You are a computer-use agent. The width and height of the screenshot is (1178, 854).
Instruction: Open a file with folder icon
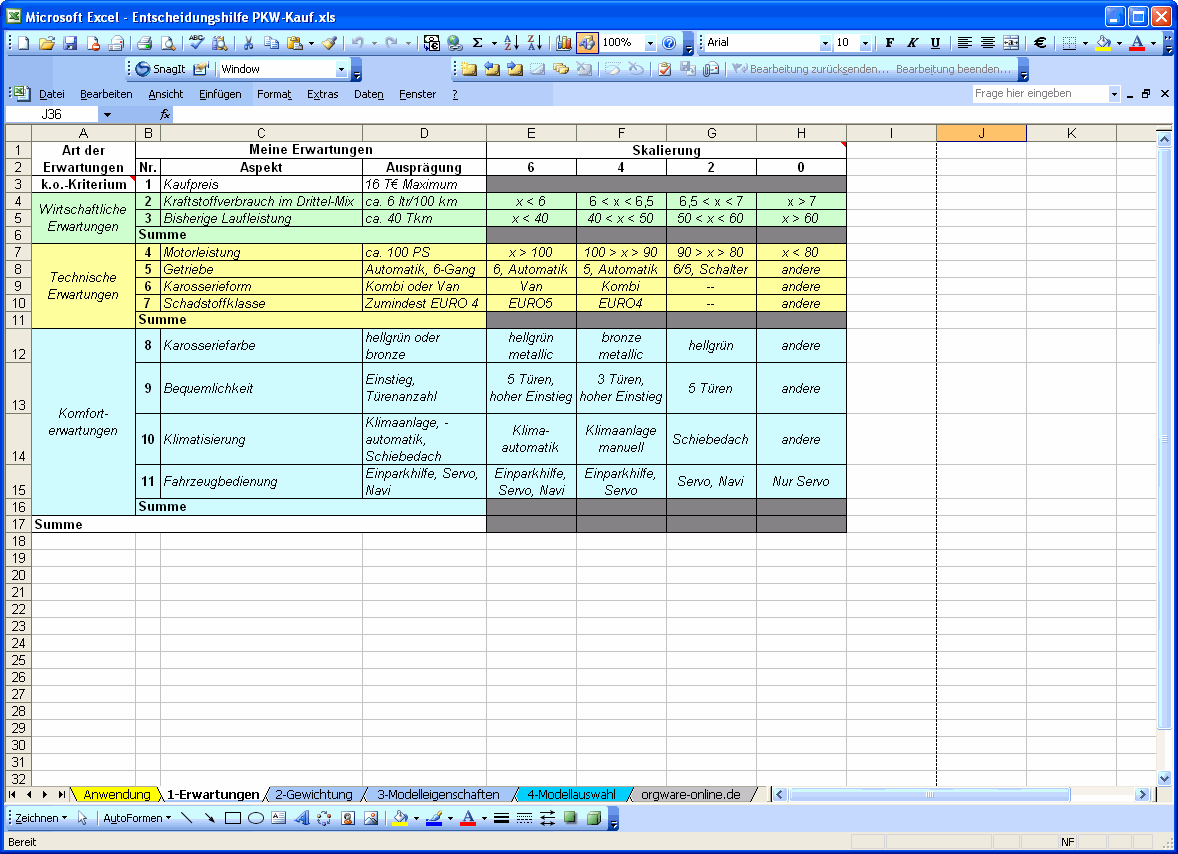click(47, 43)
